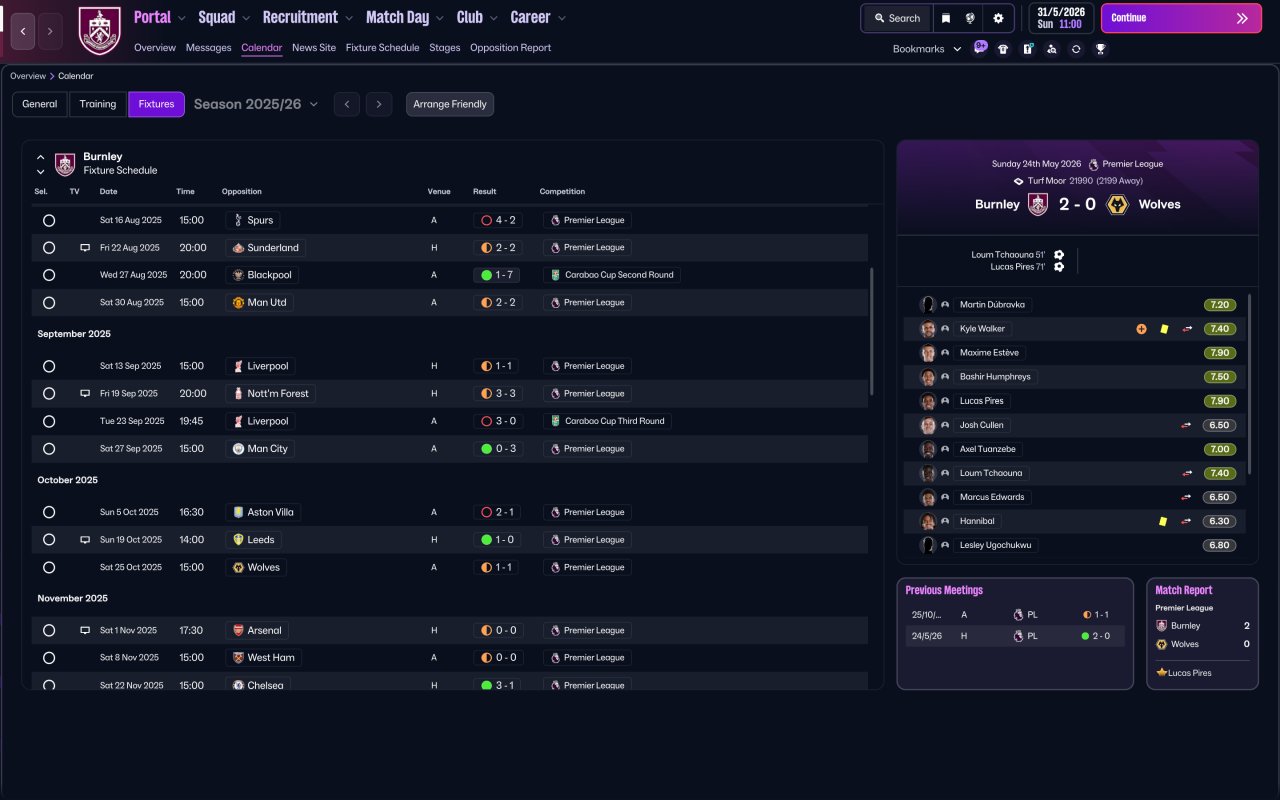Click the Arrange Friendly button

(x=450, y=104)
